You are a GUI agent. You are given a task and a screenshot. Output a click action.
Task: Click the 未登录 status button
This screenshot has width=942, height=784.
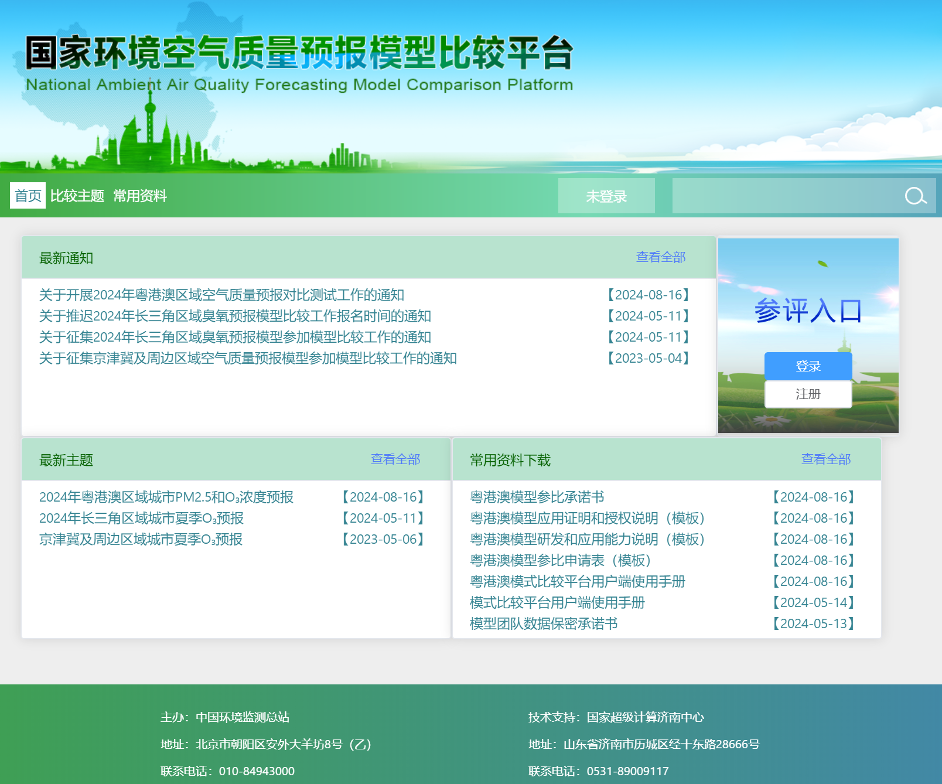coord(606,196)
